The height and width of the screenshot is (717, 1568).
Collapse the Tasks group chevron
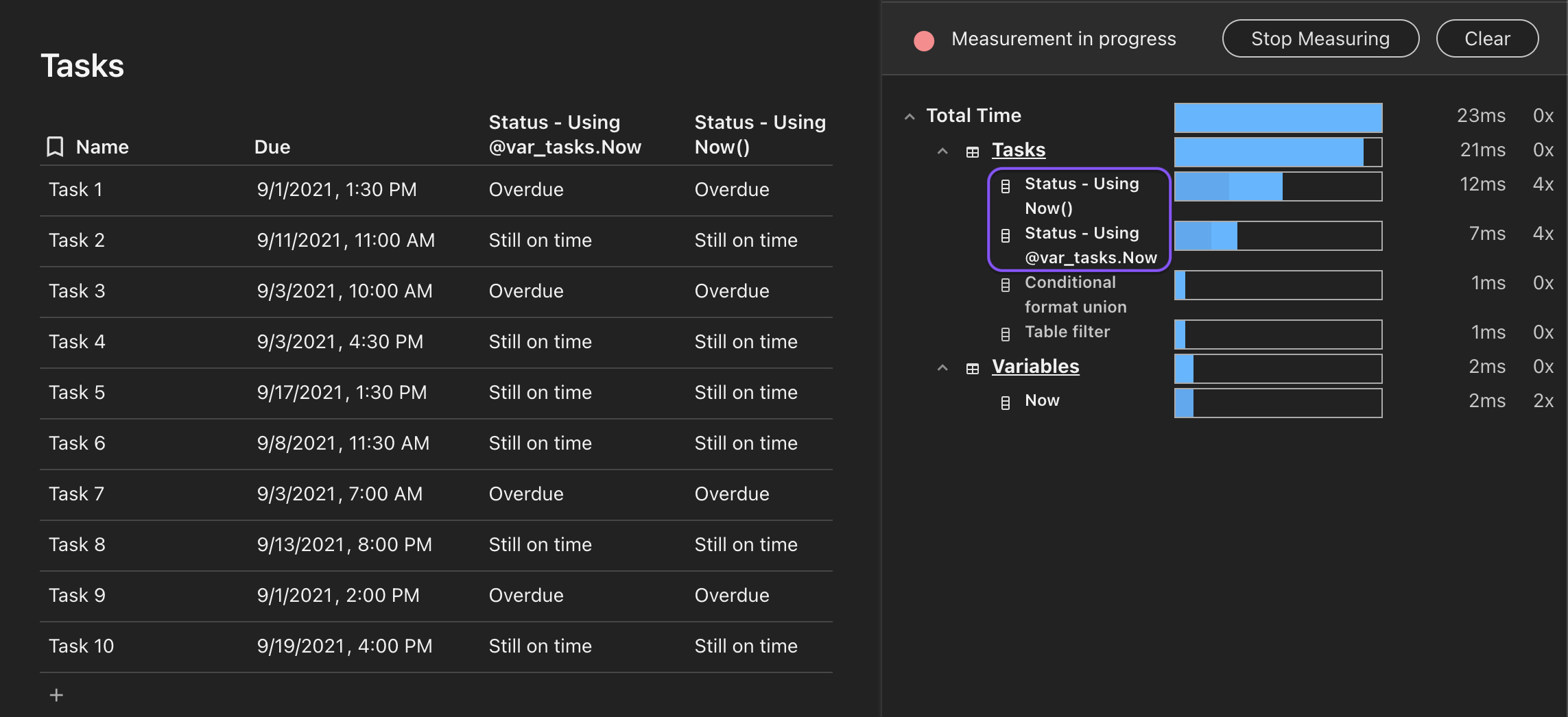942,151
